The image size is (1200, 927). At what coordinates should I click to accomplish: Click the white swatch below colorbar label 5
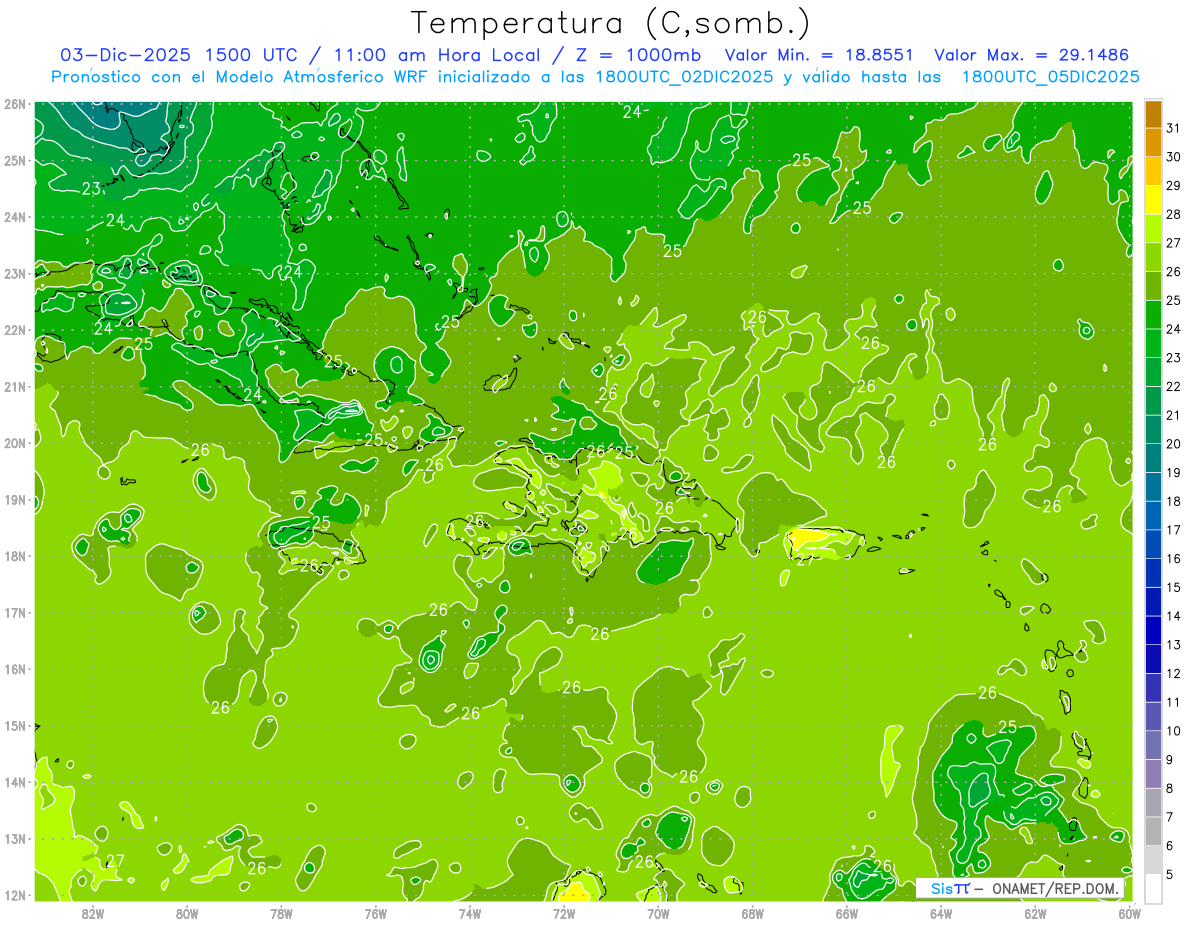point(1154,888)
